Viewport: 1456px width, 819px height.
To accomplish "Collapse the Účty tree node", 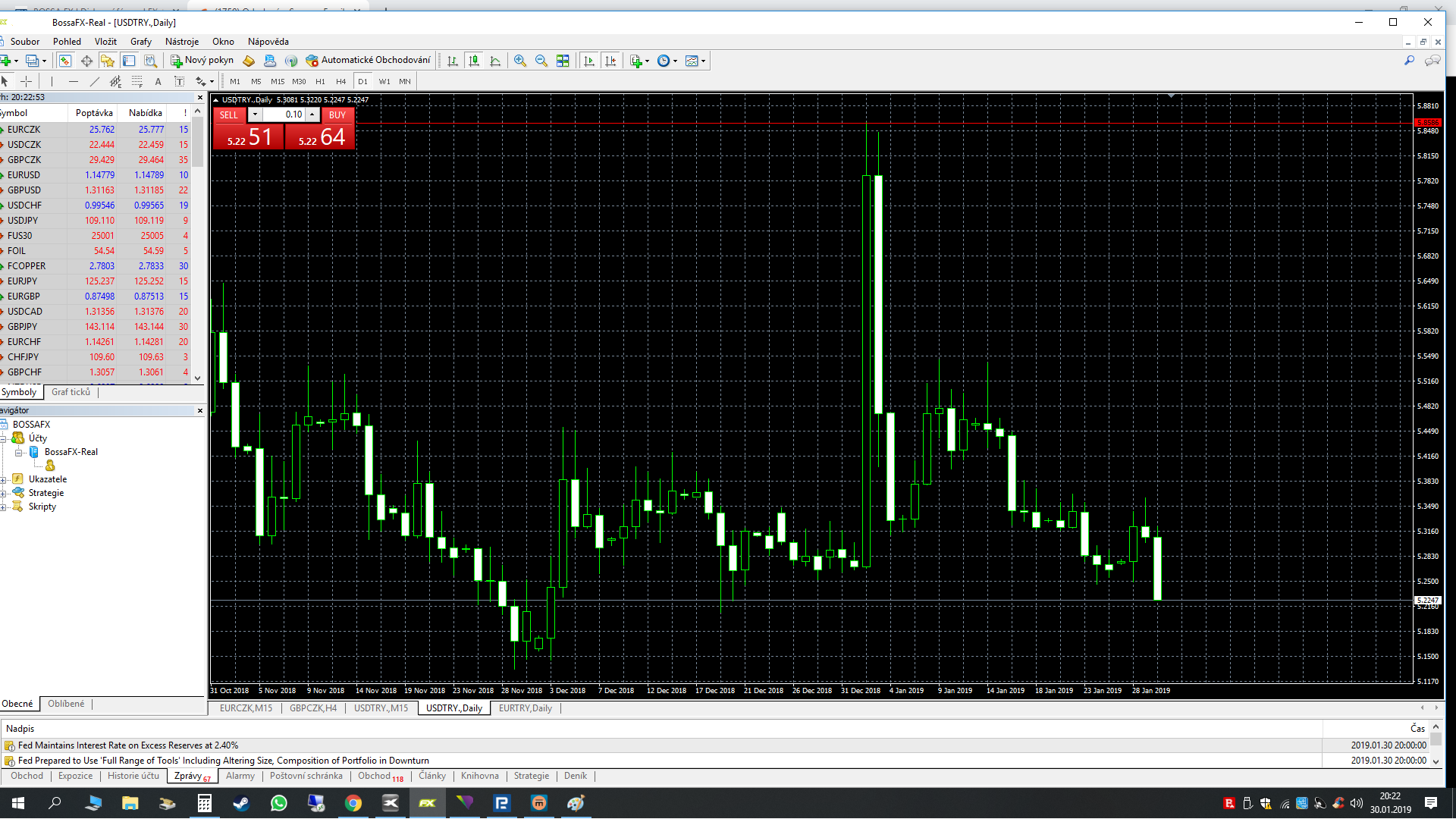I will [x=4, y=438].
